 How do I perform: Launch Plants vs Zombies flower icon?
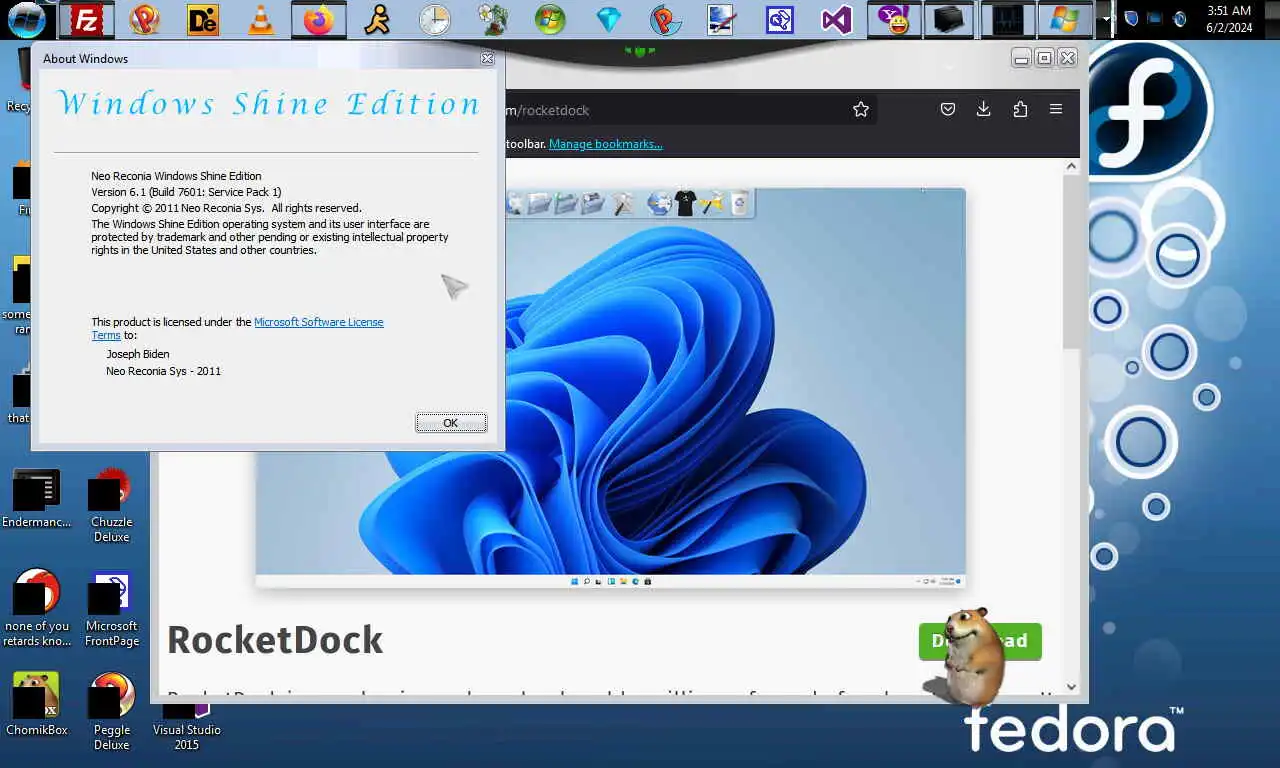pyautogui.click(x=493, y=19)
